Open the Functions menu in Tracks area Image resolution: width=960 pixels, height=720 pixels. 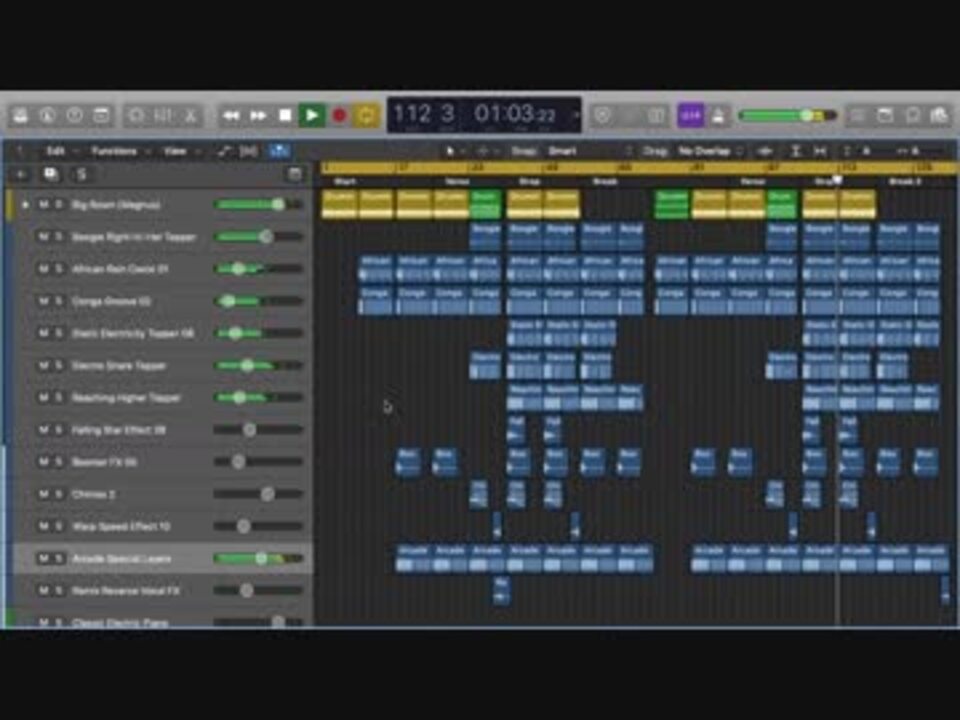pyautogui.click(x=114, y=151)
